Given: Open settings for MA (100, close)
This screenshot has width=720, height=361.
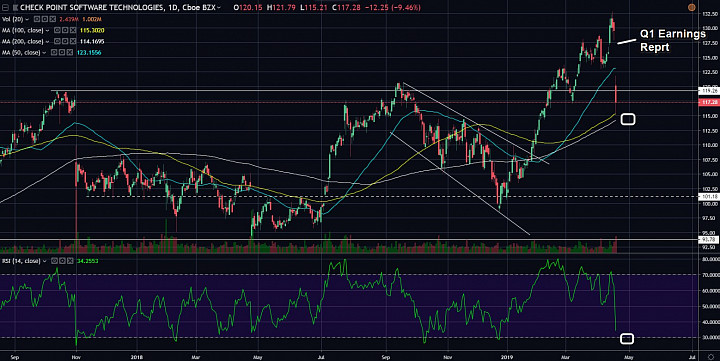Looking at the screenshot, I should pyautogui.click(x=65, y=30).
